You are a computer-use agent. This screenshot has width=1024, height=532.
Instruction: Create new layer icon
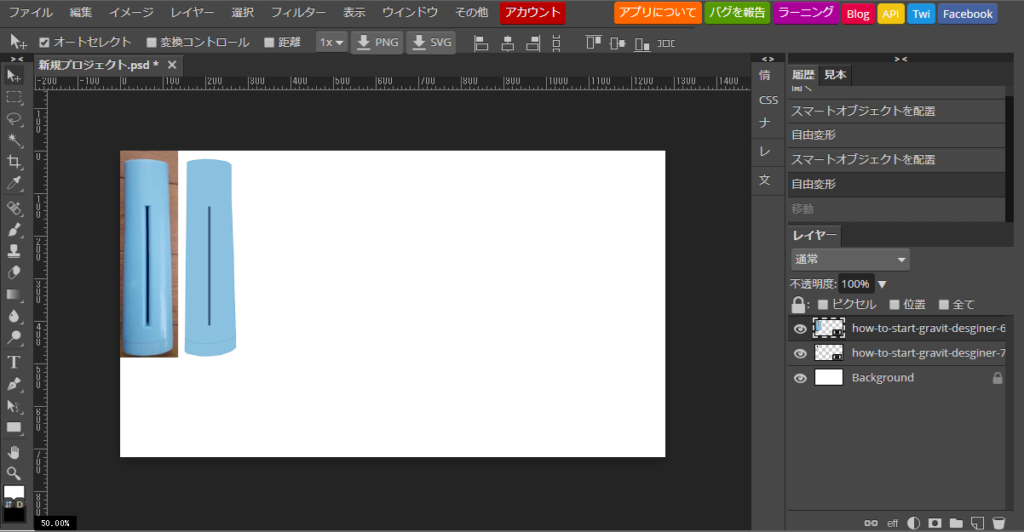977,523
